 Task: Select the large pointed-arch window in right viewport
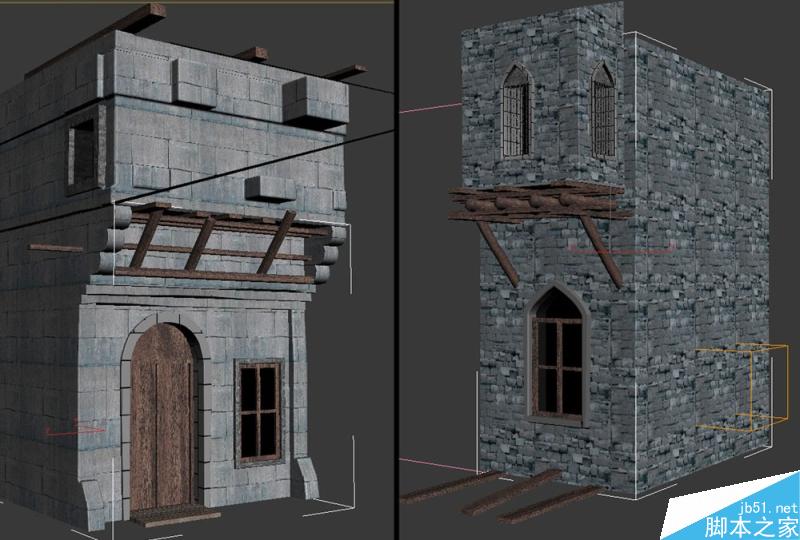pyautogui.click(x=558, y=355)
